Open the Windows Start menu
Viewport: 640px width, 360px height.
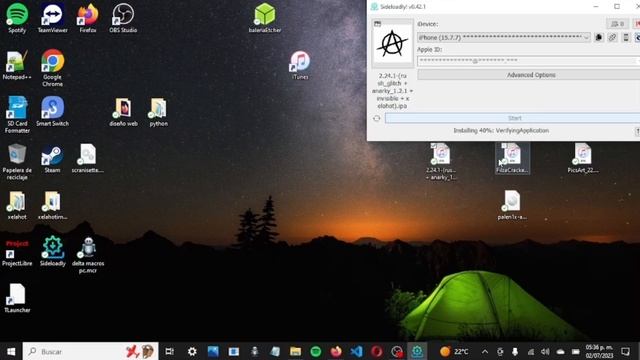[x=11, y=351]
